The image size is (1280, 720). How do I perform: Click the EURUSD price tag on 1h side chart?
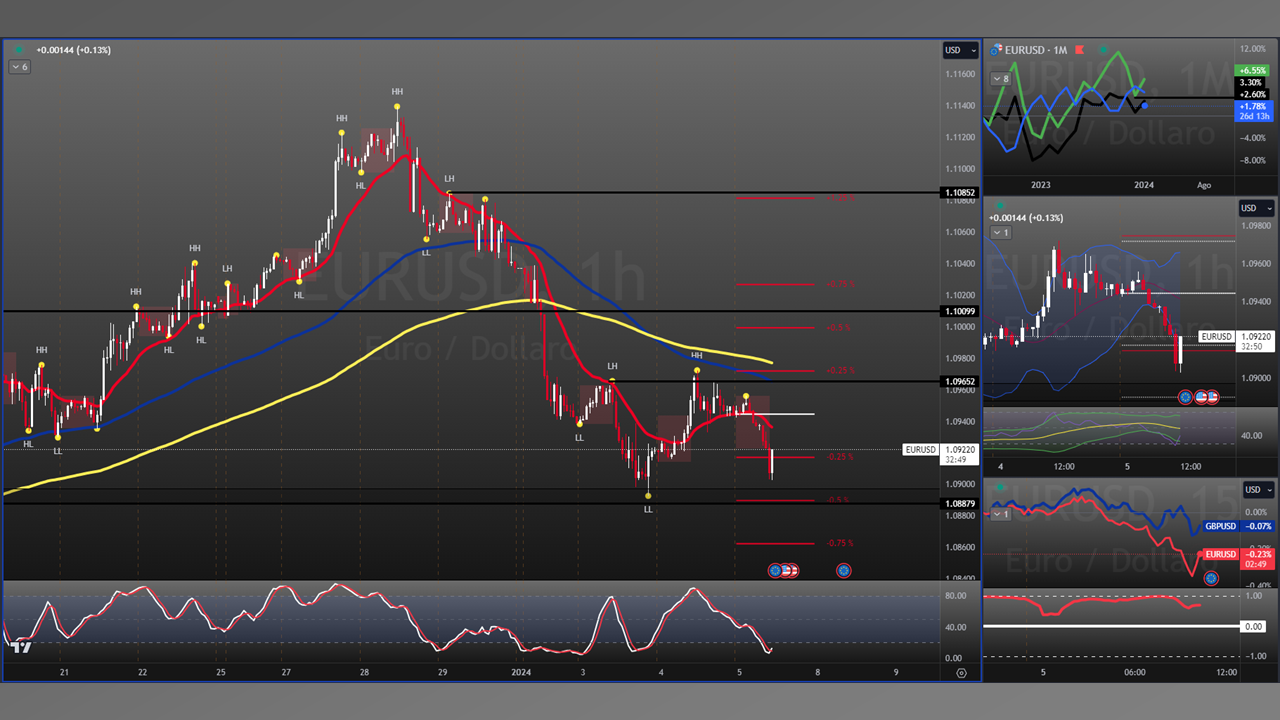pyautogui.click(x=1217, y=337)
